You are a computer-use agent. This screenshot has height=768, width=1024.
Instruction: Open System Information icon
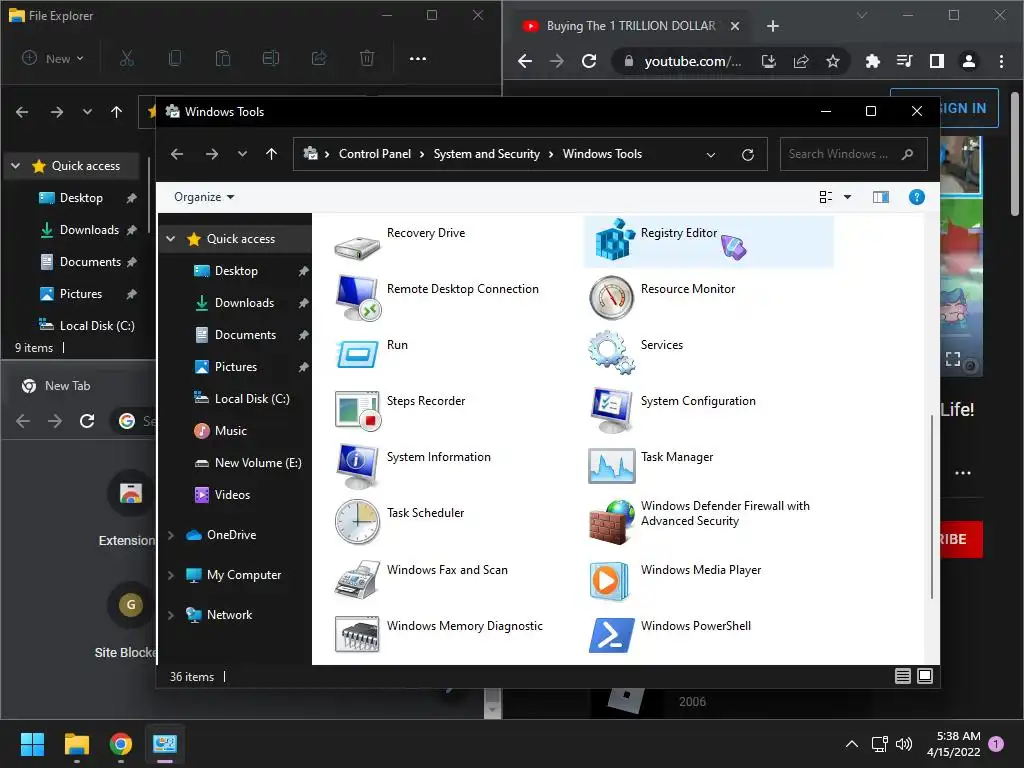tap(357, 466)
